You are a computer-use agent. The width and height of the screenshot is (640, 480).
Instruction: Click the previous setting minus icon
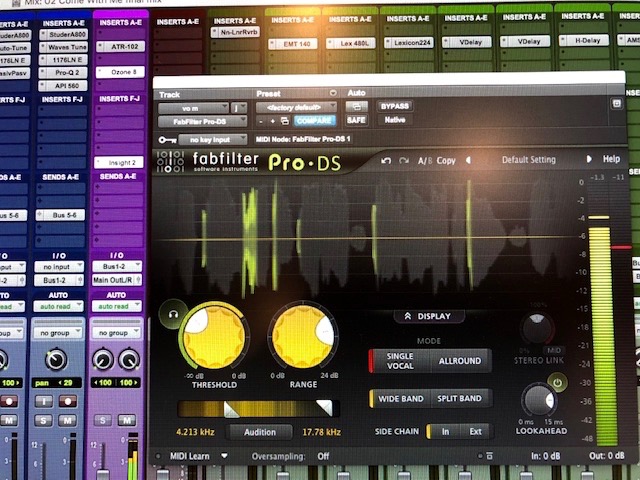pos(261,121)
